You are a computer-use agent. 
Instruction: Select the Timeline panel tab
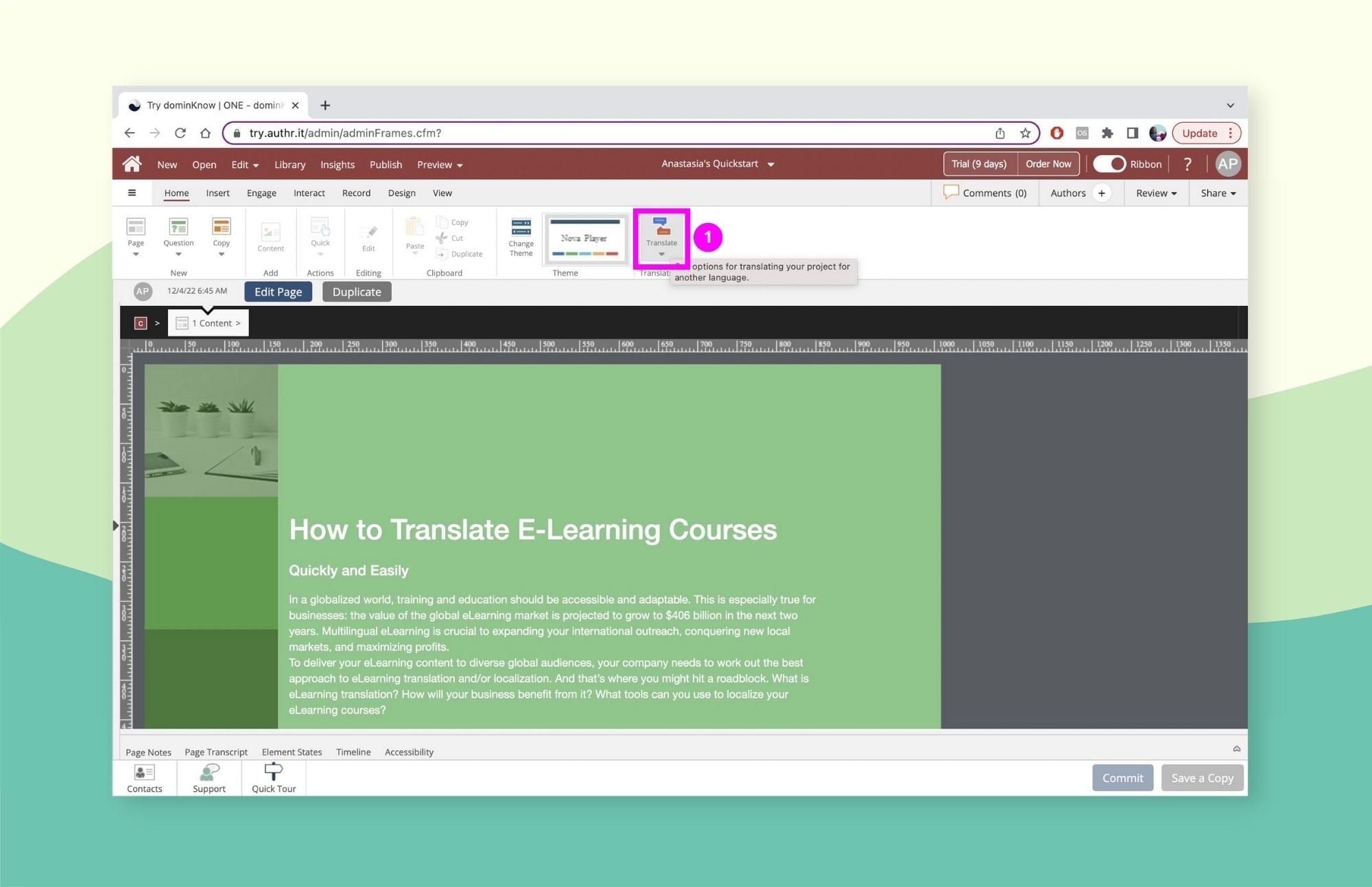[353, 751]
